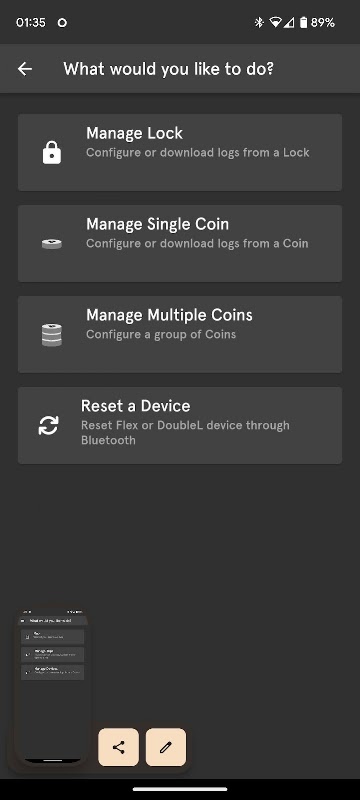Tap the back arrow icon
360x800 pixels.
(x=24, y=69)
